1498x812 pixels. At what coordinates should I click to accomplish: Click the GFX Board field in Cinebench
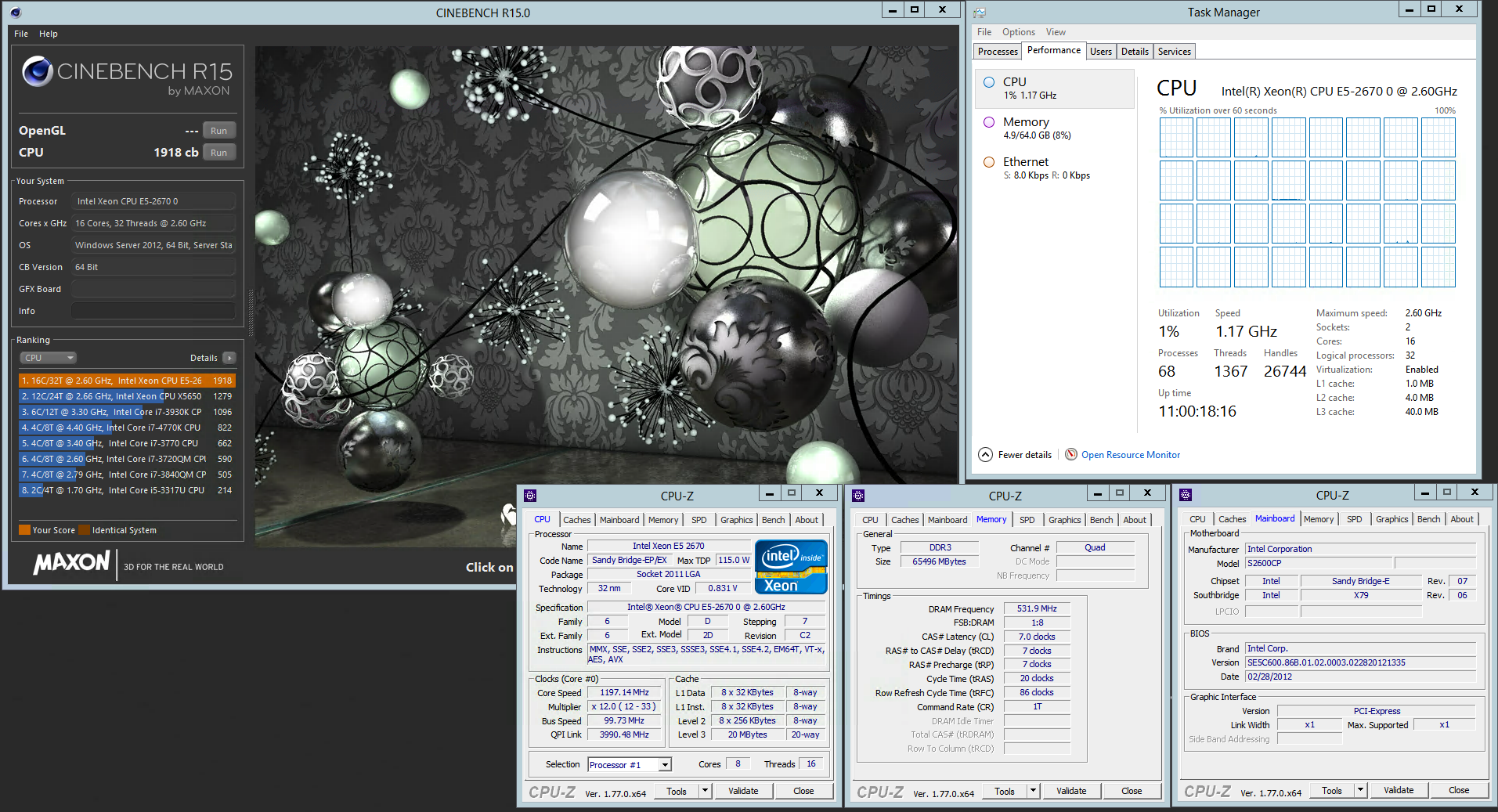tap(153, 289)
